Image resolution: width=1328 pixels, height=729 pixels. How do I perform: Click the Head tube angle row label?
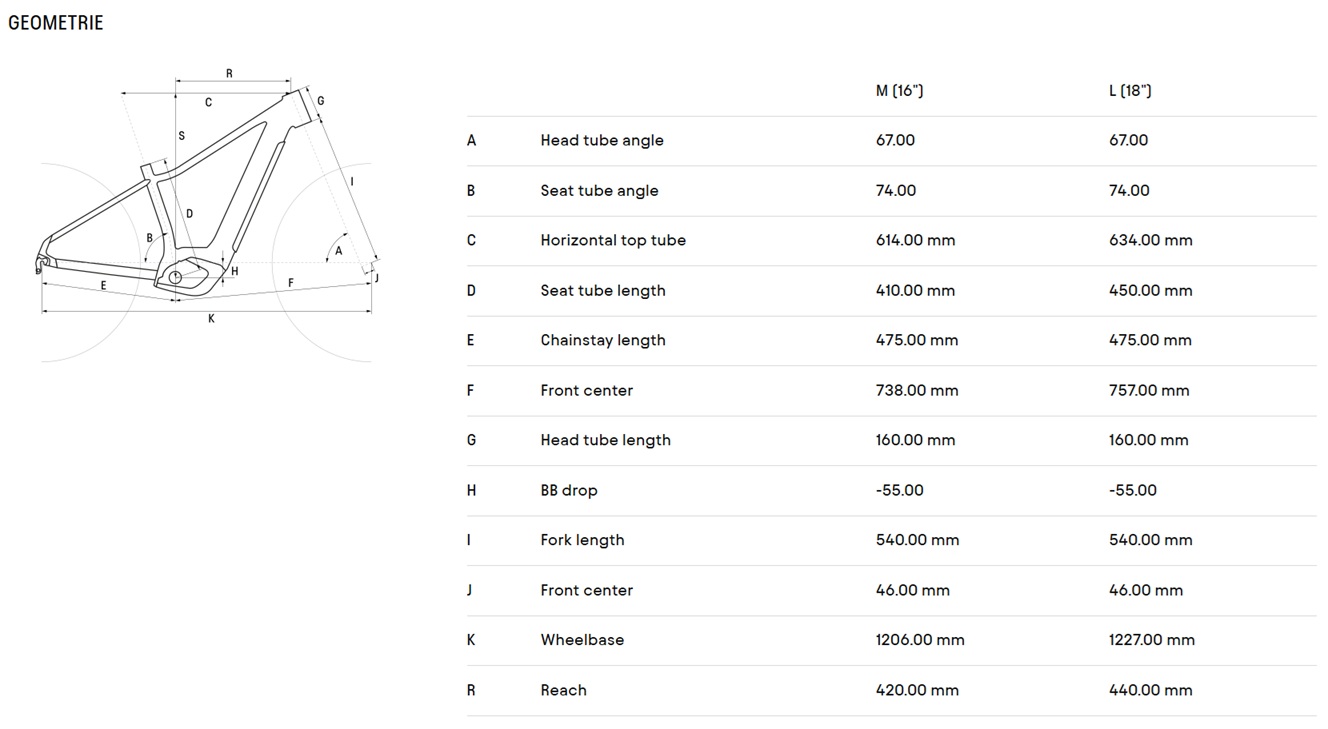(602, 141)
